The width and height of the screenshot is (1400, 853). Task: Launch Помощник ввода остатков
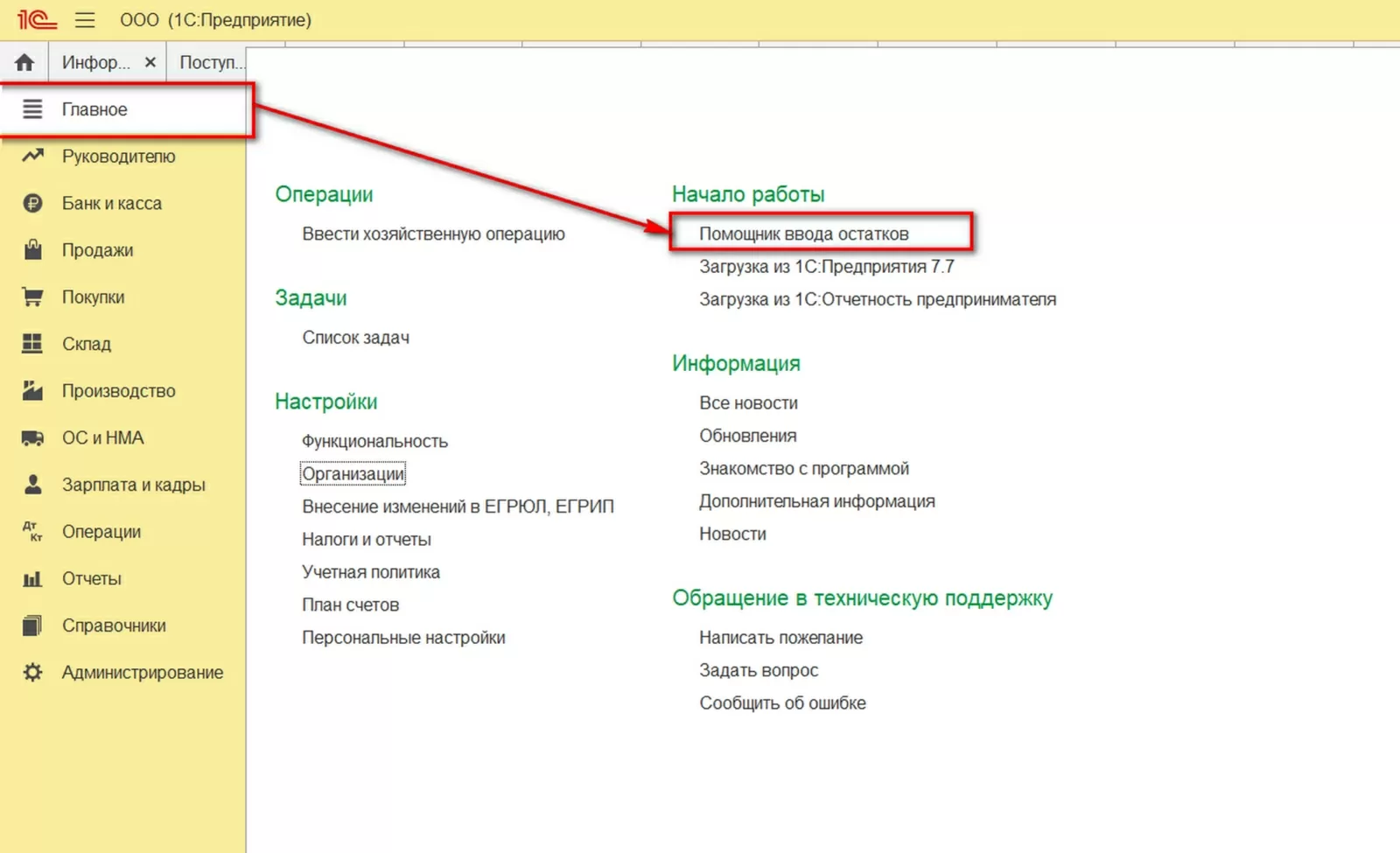click(x=803, y=234)
